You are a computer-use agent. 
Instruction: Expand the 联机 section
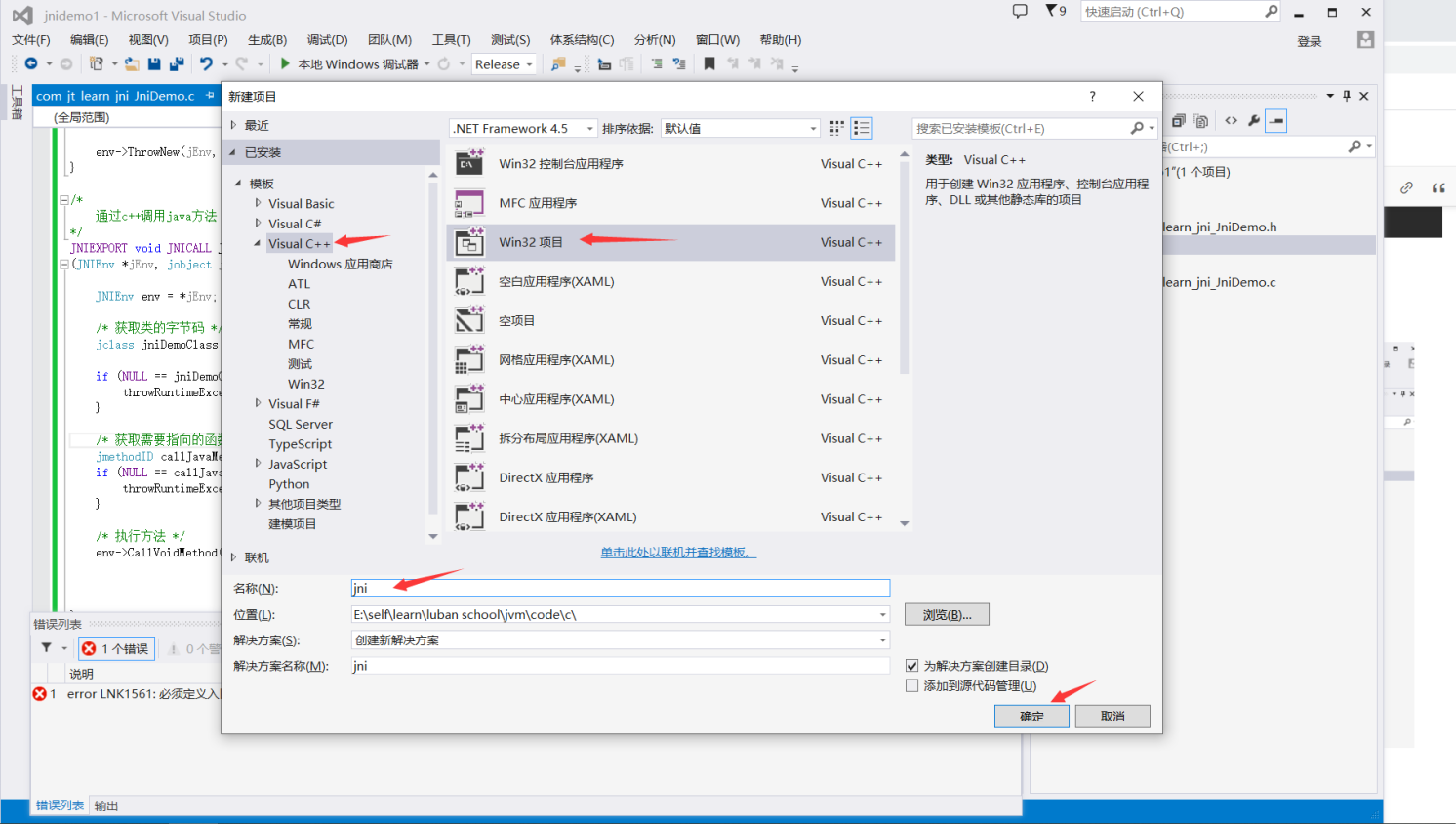tap(233, 557)
